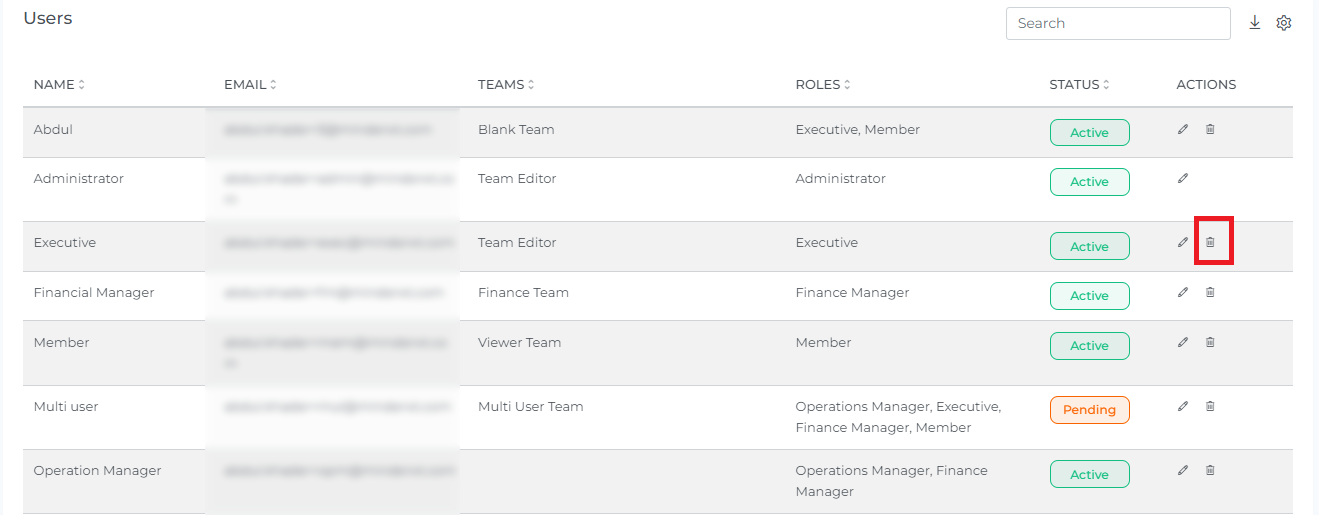
Task: Edit the Multi user row with pencil
Action: (1183, 406)
